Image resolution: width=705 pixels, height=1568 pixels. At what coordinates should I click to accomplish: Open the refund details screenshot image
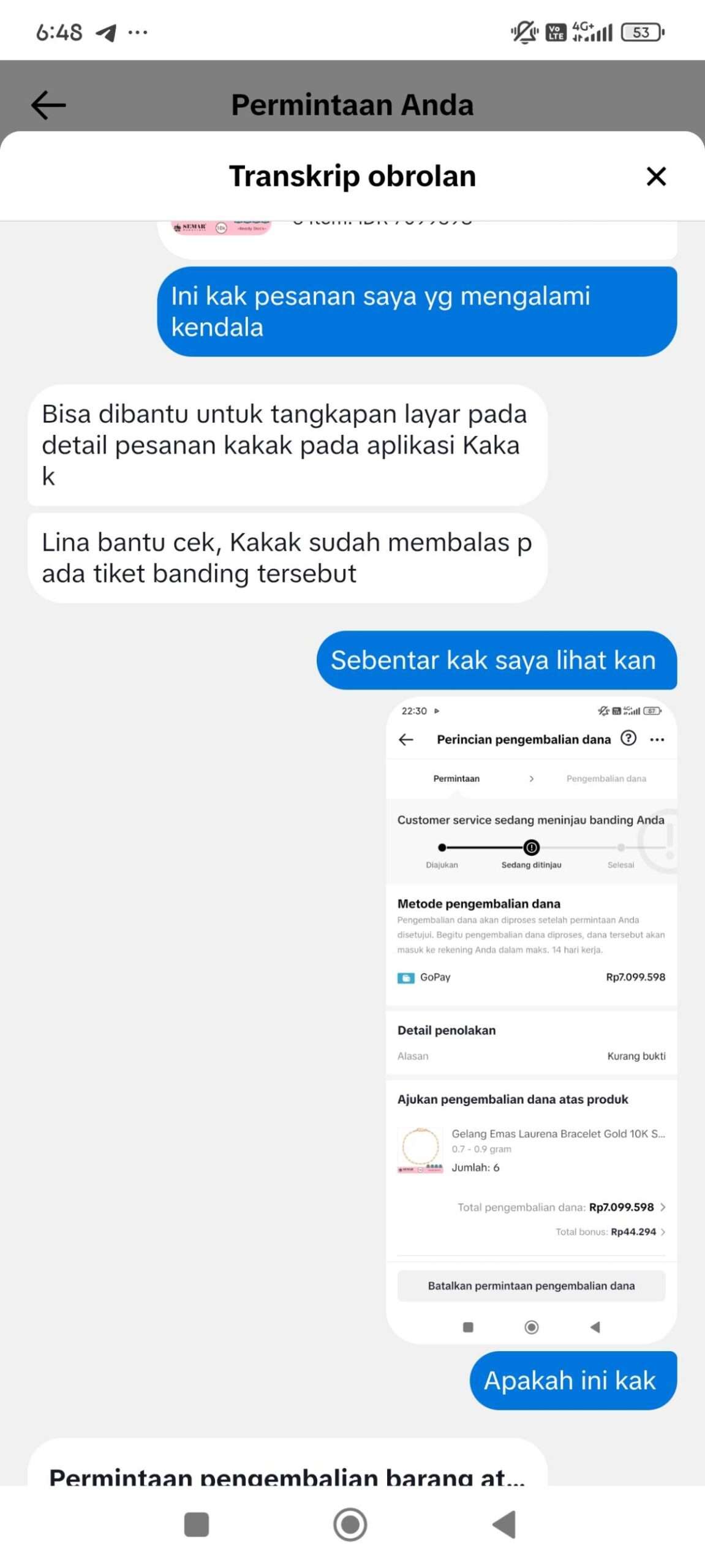531,1020
